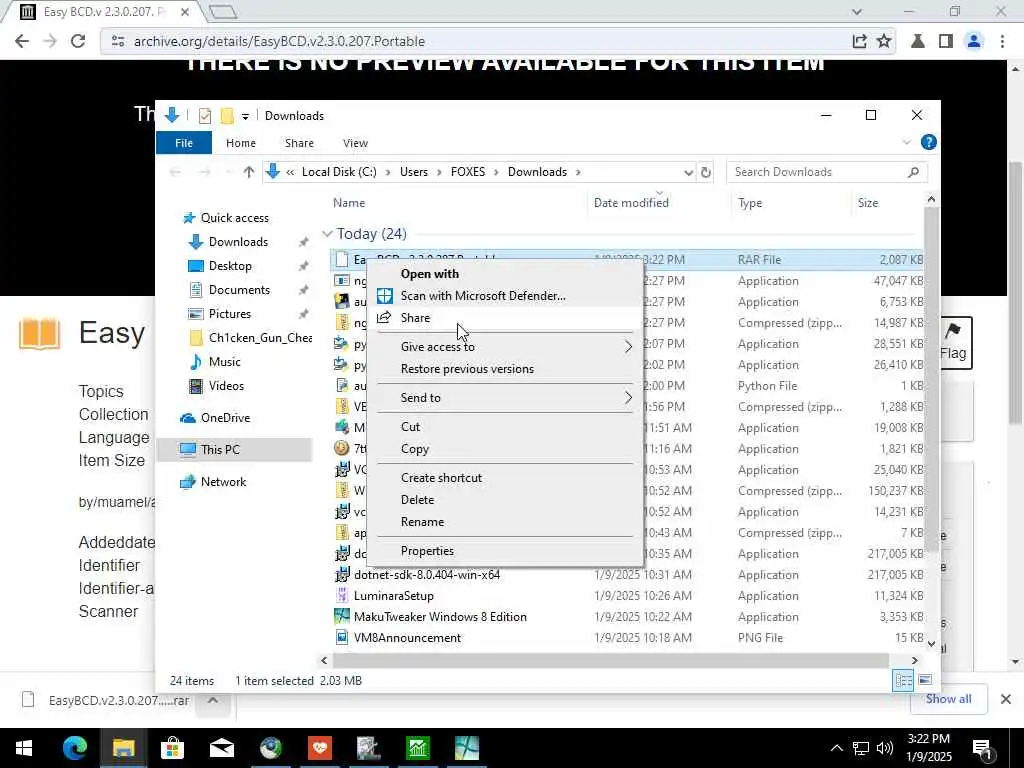This screenshot has width=1024, height=768.
Task: Switch to the Share ribbon tab
Action: click(x=299, y=143)
